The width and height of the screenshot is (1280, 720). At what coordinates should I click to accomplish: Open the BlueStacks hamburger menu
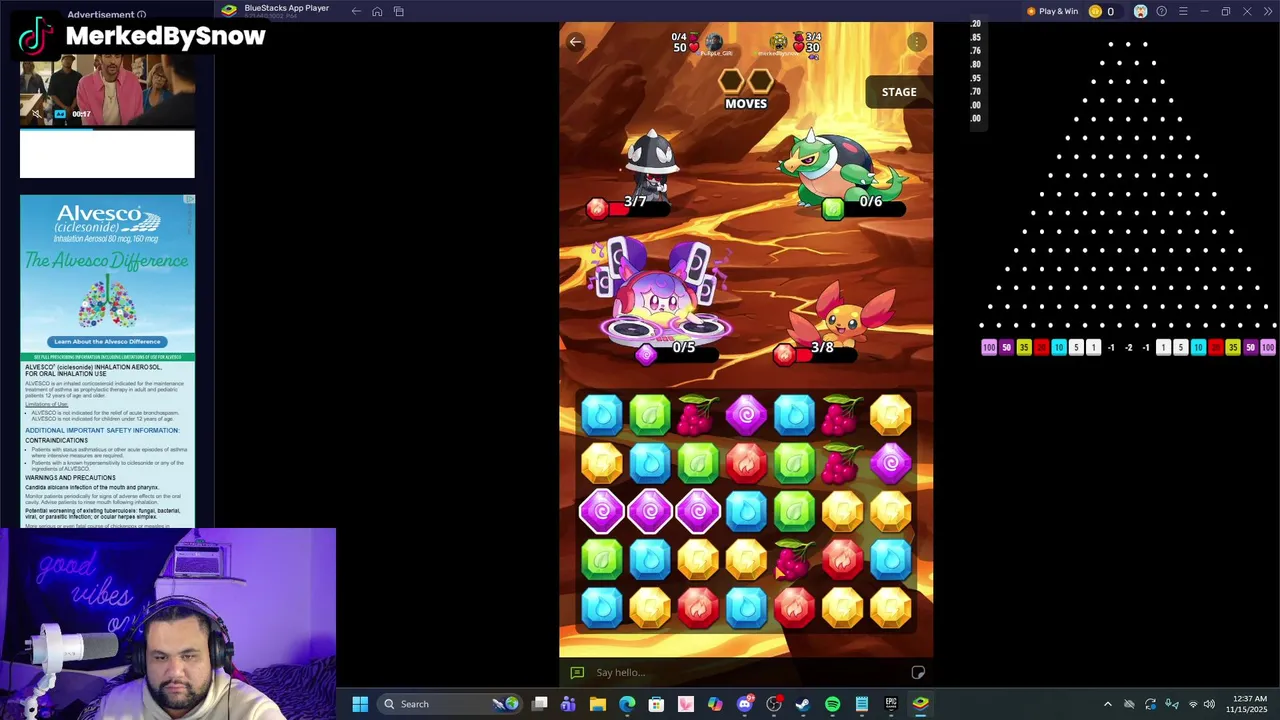pyautogui.click(x=1183, y=11)
